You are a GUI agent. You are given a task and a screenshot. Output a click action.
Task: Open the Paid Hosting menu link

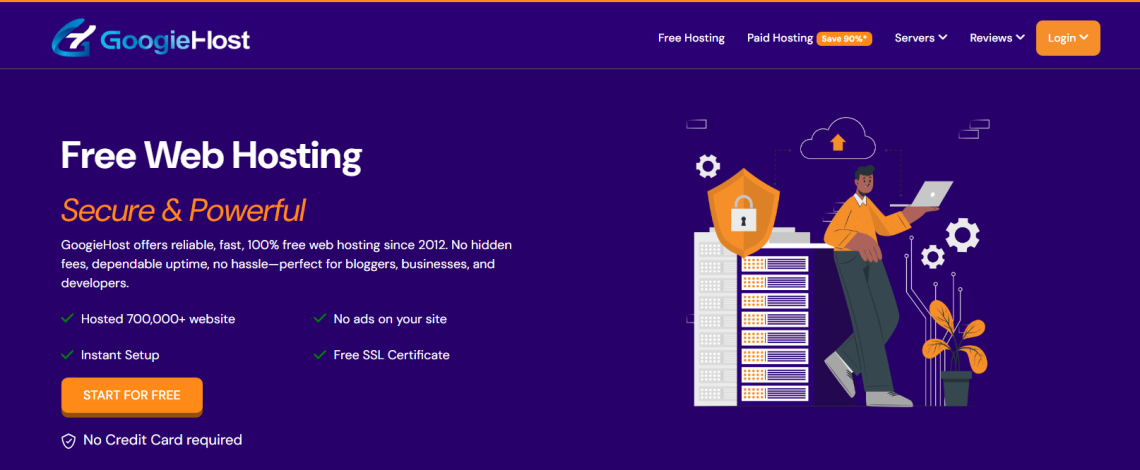coord(780,38)
